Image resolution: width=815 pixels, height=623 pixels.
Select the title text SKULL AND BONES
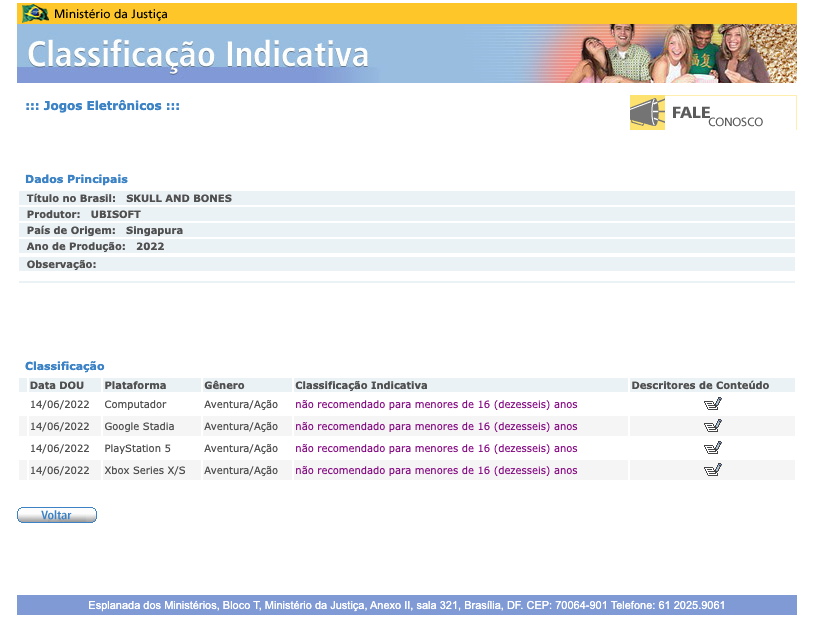pyautogui.click(x=179, y=198)
